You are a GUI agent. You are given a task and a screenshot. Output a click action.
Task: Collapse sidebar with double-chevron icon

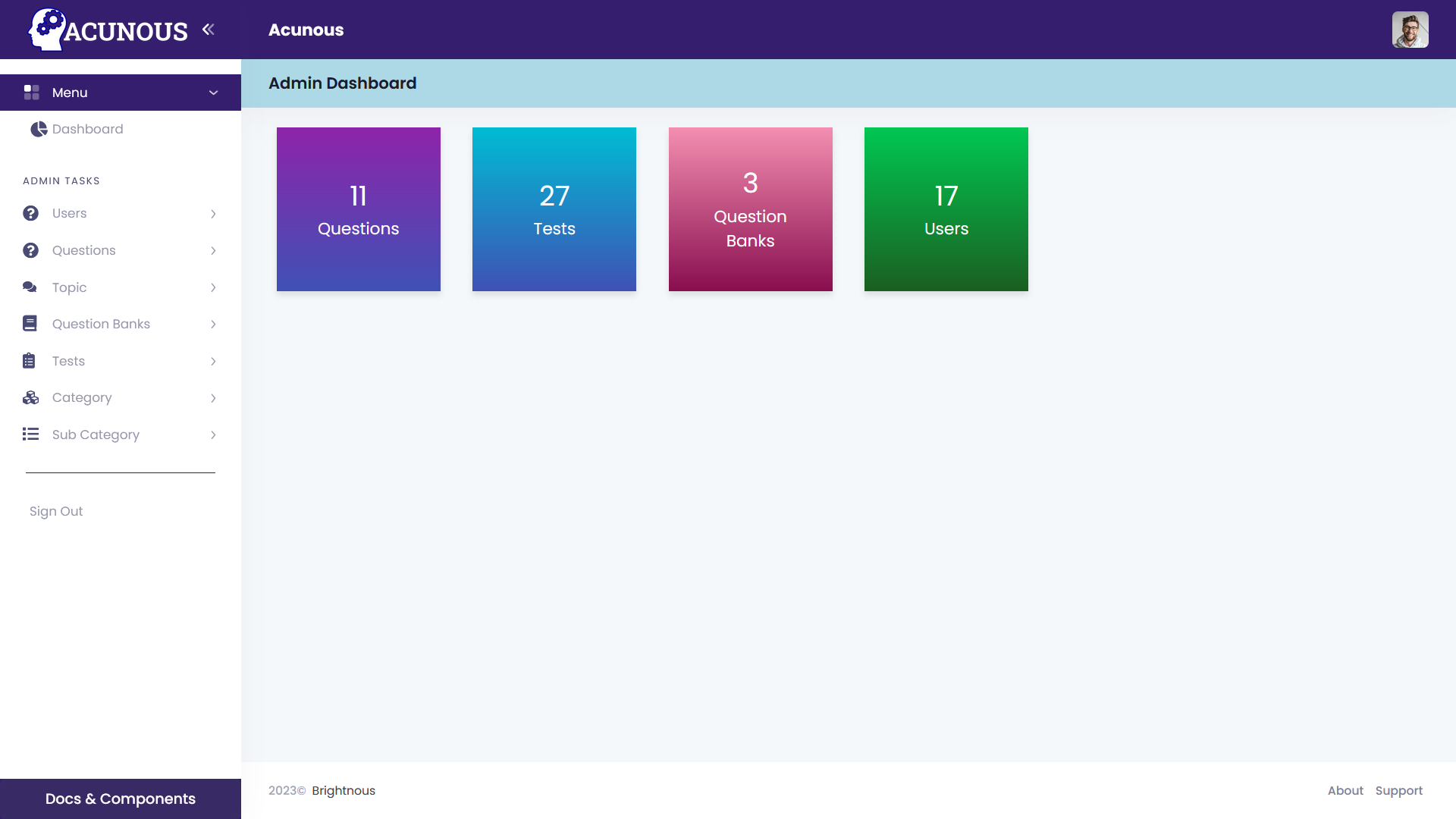point(209,30)
